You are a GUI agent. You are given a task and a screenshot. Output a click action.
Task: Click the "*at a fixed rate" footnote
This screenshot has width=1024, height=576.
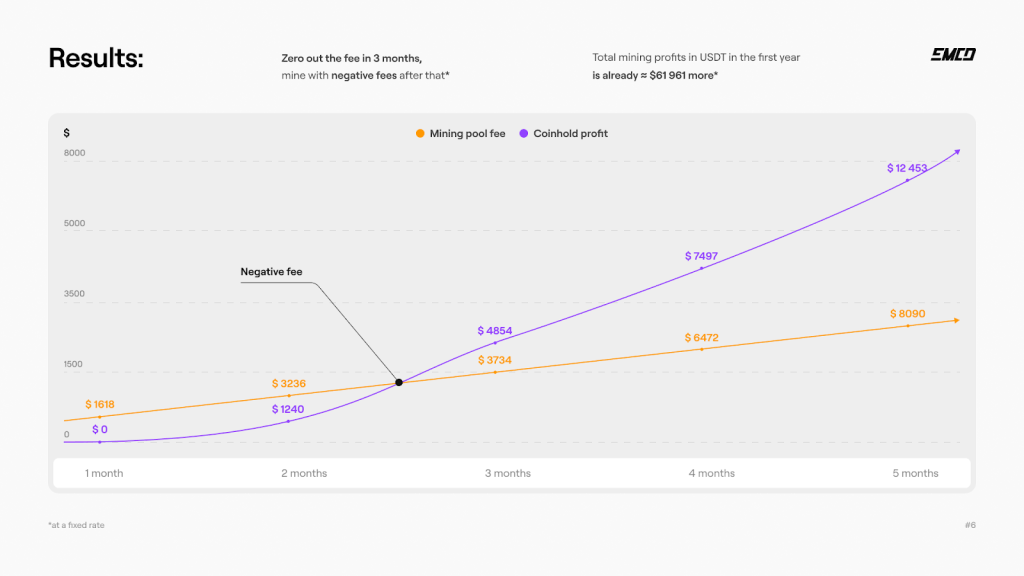tap(76, 525)
